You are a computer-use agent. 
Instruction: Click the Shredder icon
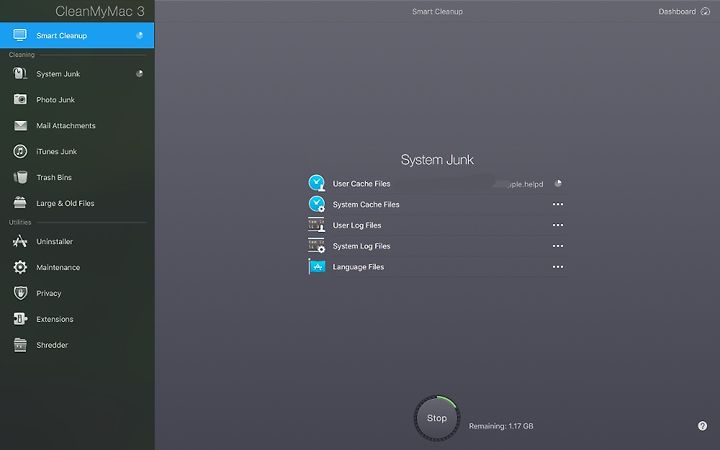(20, 344)
